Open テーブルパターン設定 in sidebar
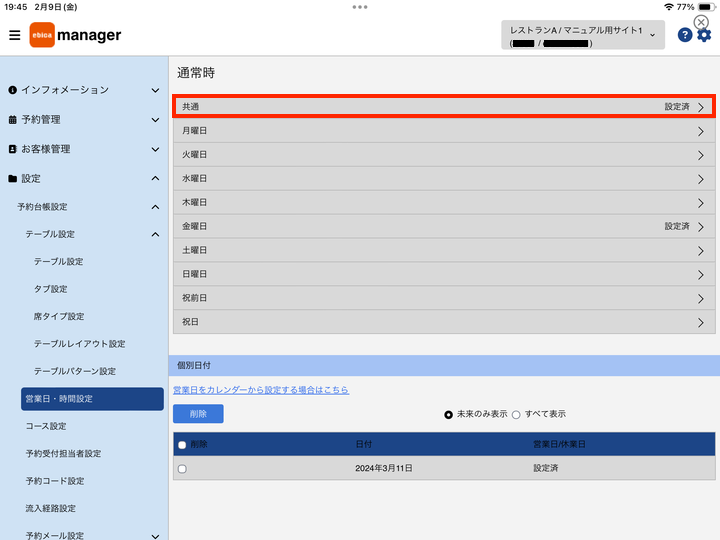Viewport: 720px width, 540px height. click(75, 371)
